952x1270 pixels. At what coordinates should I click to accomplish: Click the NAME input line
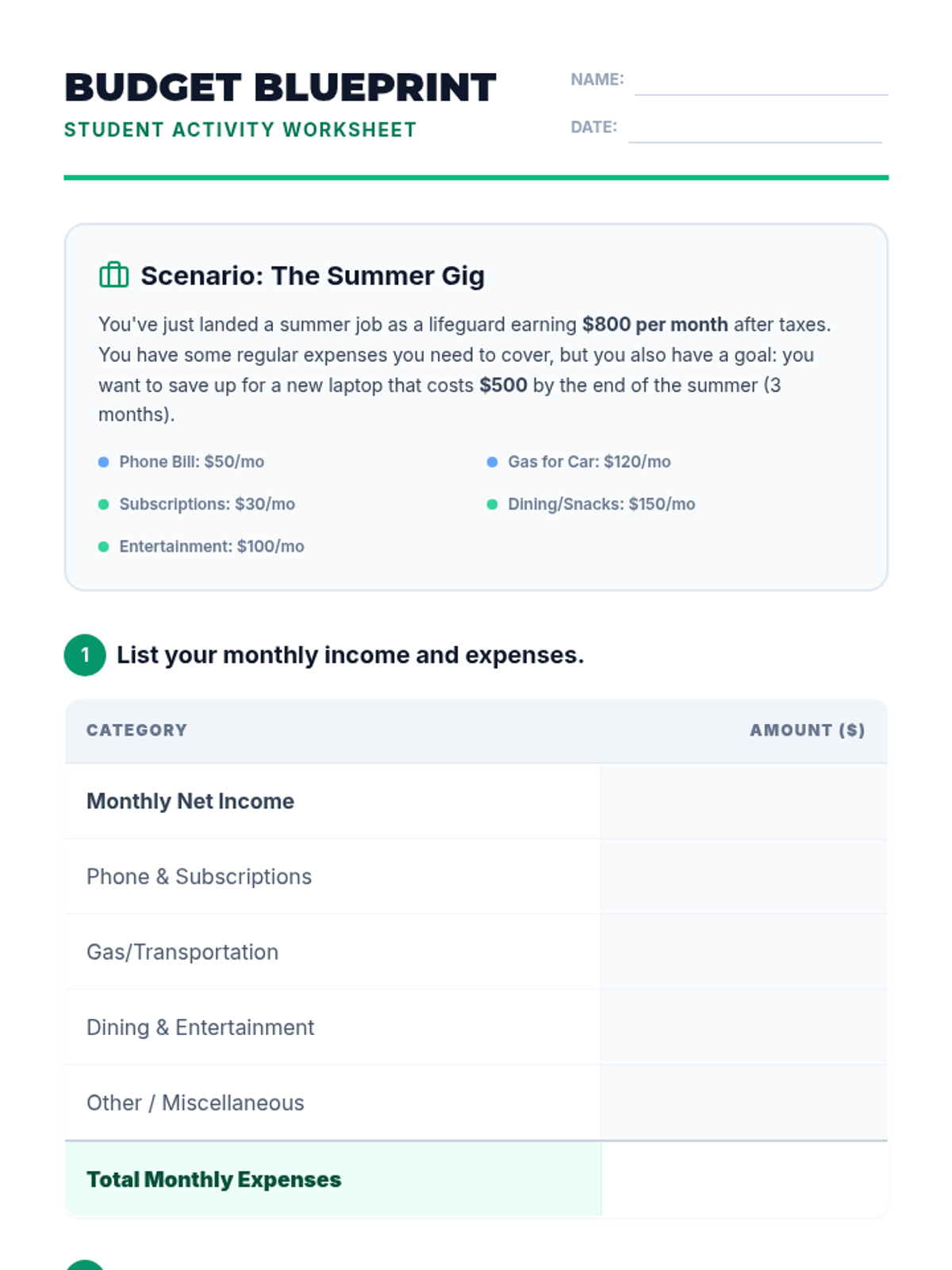tap(761, 82)
